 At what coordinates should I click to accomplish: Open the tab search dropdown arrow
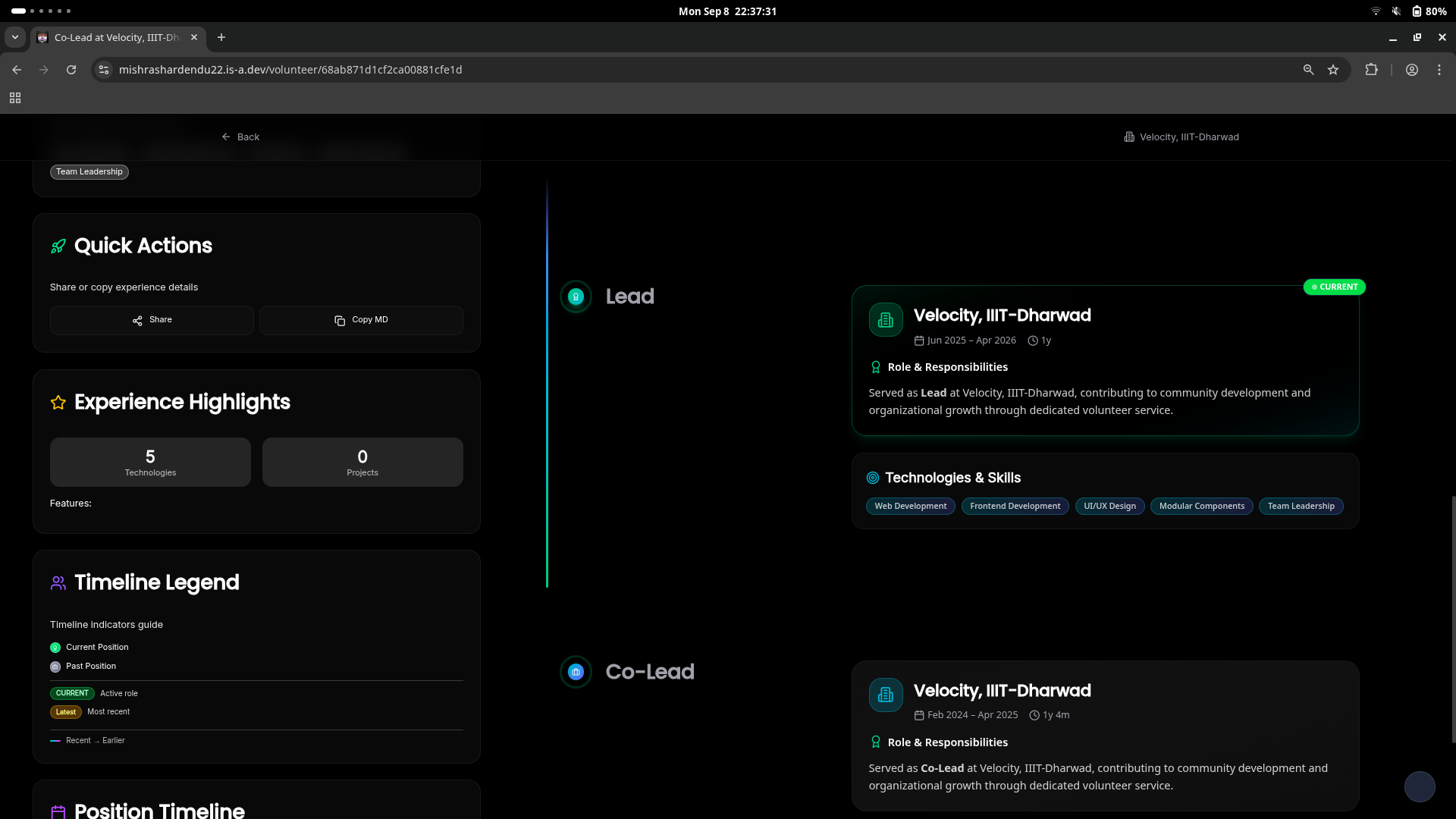pyautogui.click(x=14, y=37)
